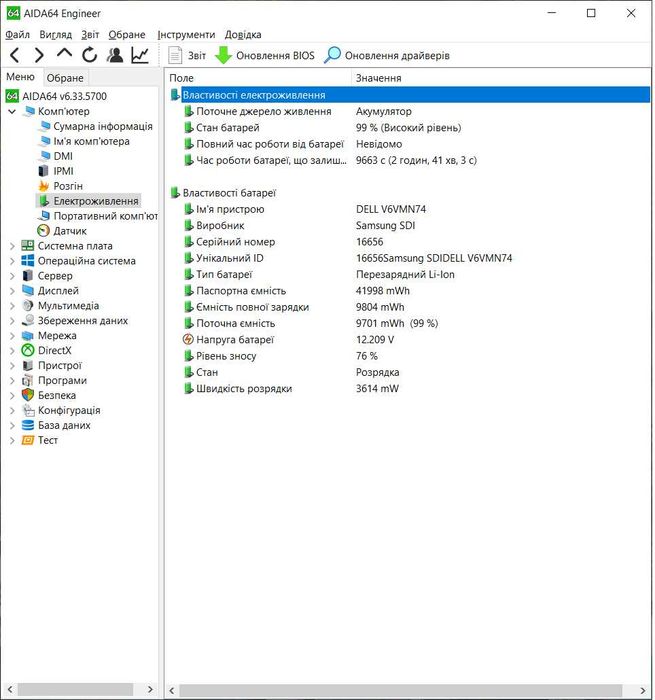
Task: Expand the Безпека node
Action: coord(12,396)
